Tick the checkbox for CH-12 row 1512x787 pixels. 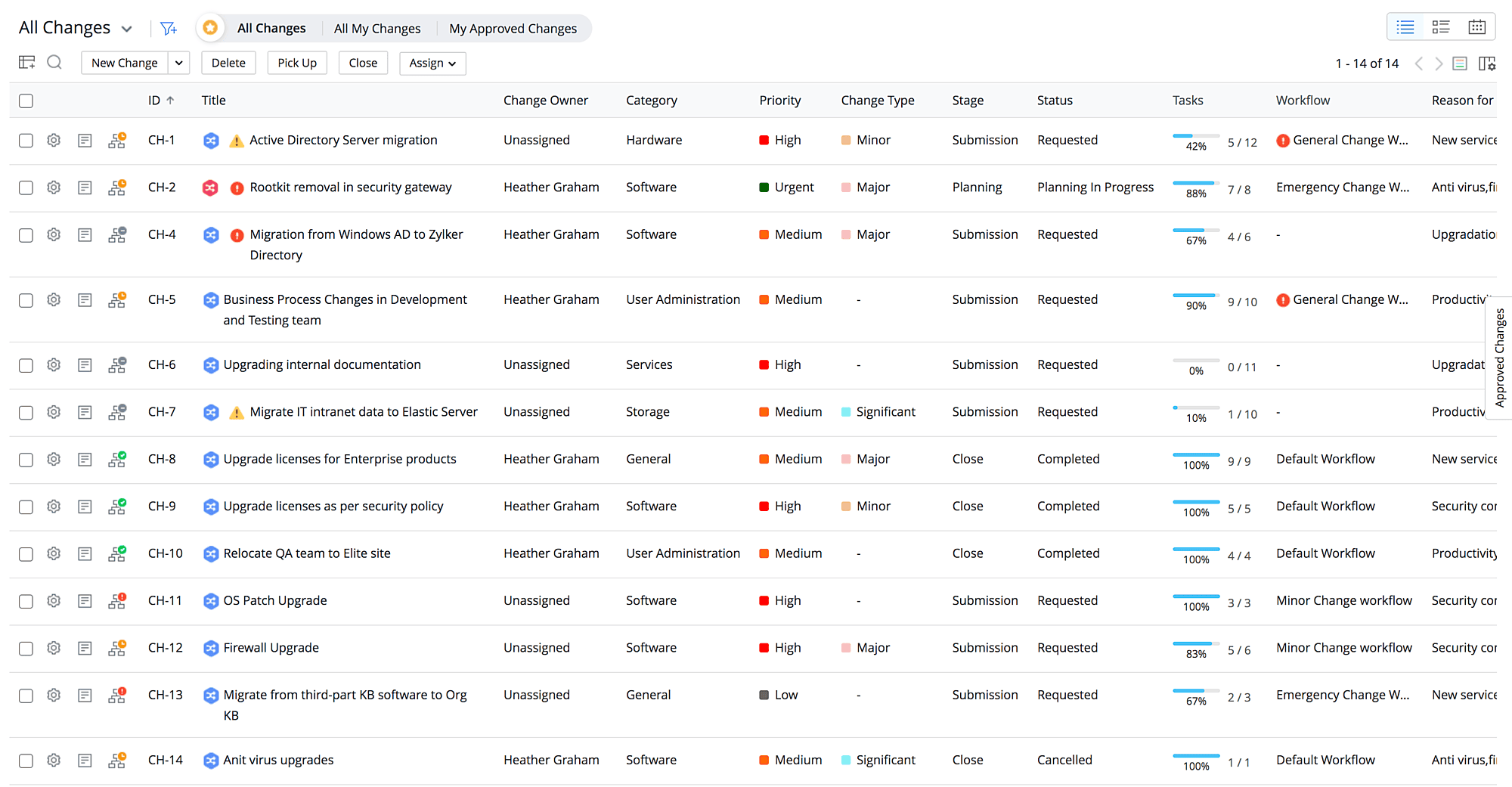(x=26, y=649)
